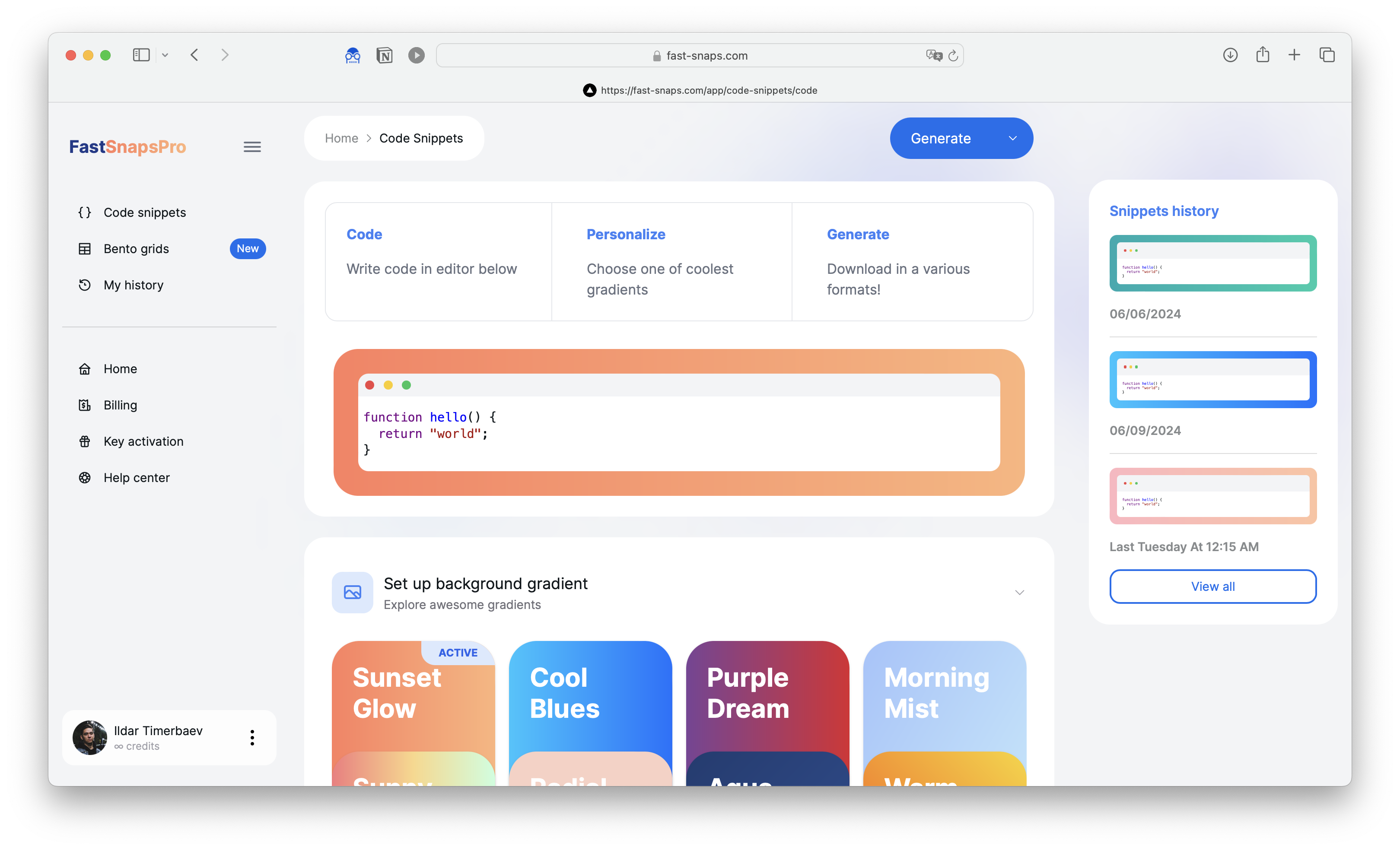Go to Home in the sidebar menu
The height and width of the screenshot is (850, 1400).
point(120,369)
